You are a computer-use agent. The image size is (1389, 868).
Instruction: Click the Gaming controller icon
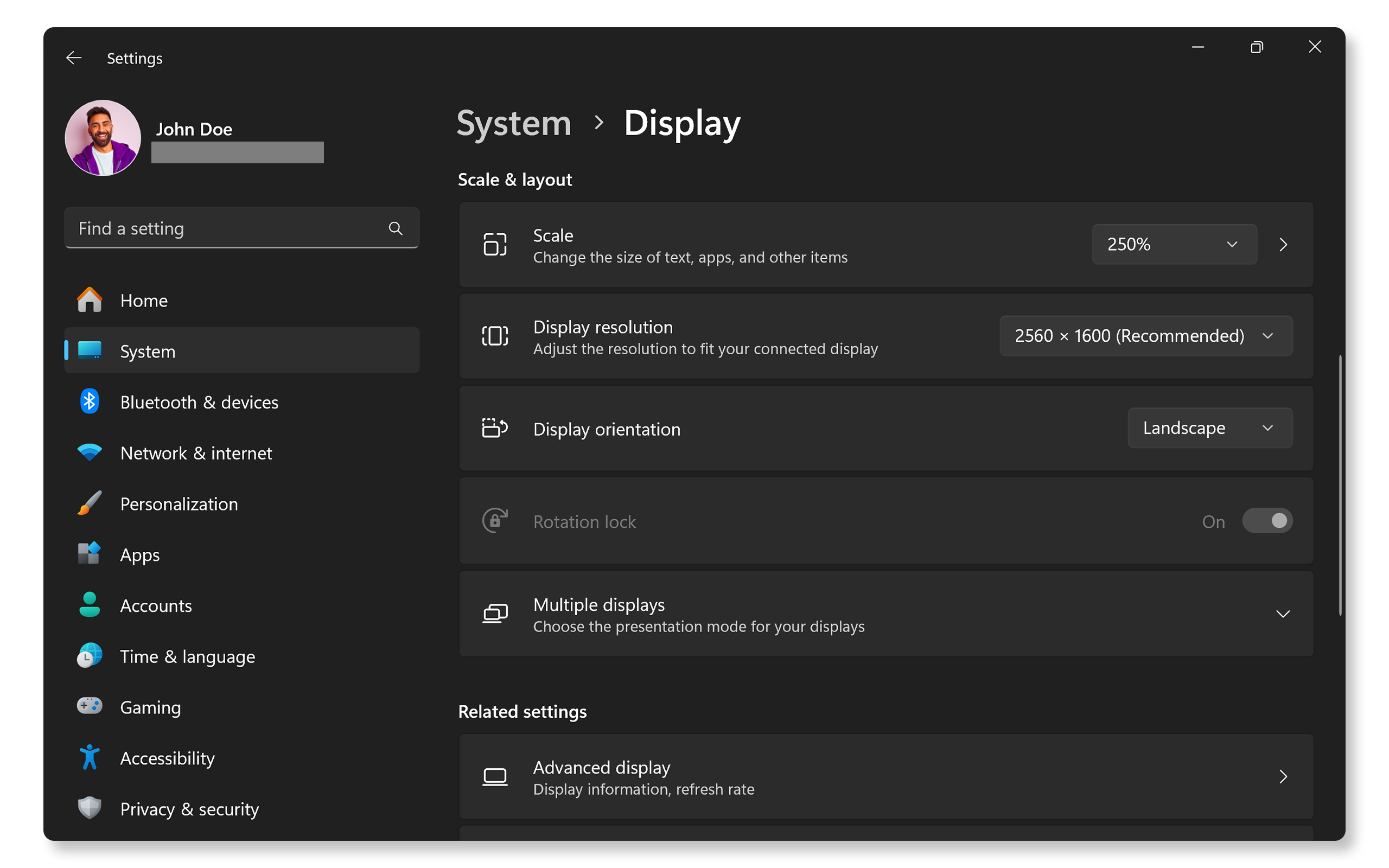(90, 707)
